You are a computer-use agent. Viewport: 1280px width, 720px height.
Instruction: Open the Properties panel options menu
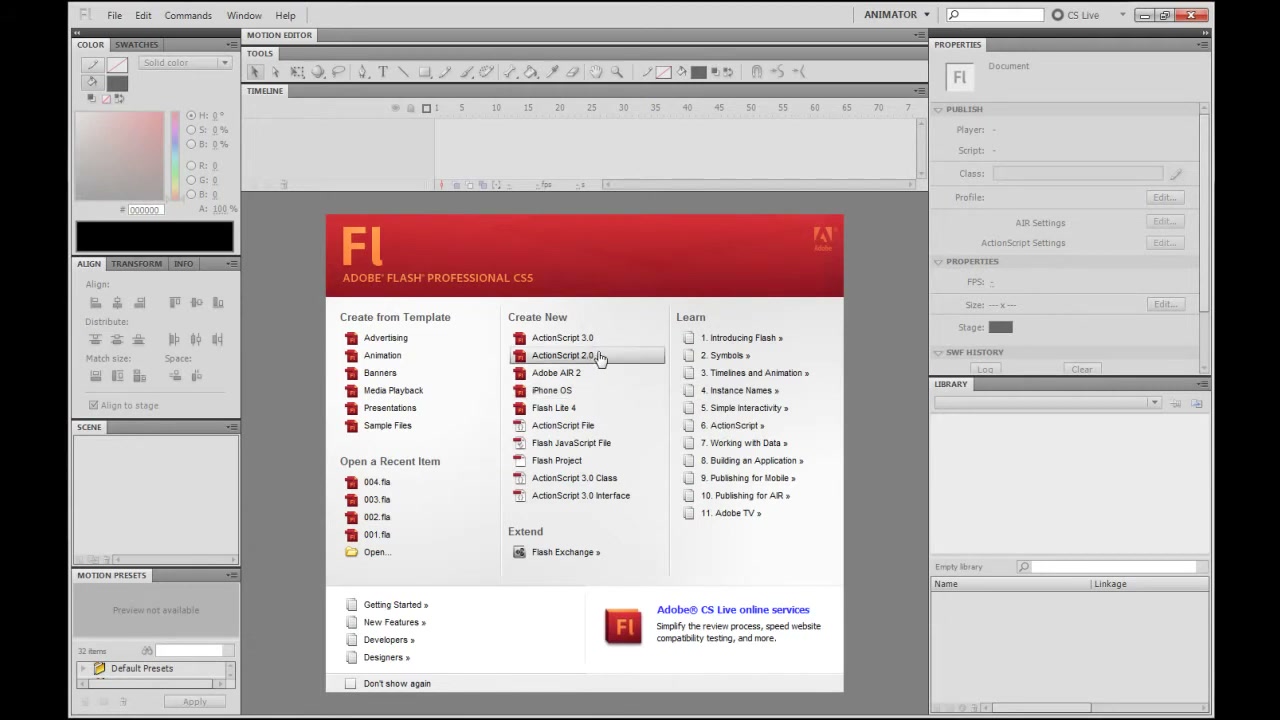[x=1202, y=45]
